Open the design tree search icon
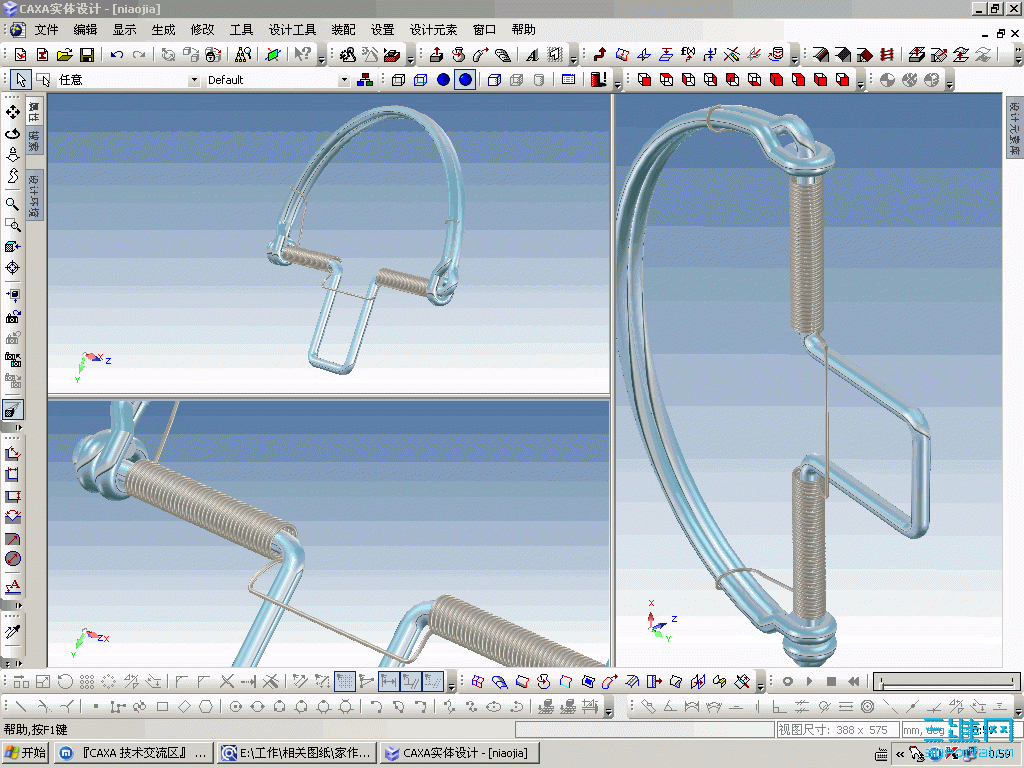The image size is (1024, 768). [x=243, y=55]
